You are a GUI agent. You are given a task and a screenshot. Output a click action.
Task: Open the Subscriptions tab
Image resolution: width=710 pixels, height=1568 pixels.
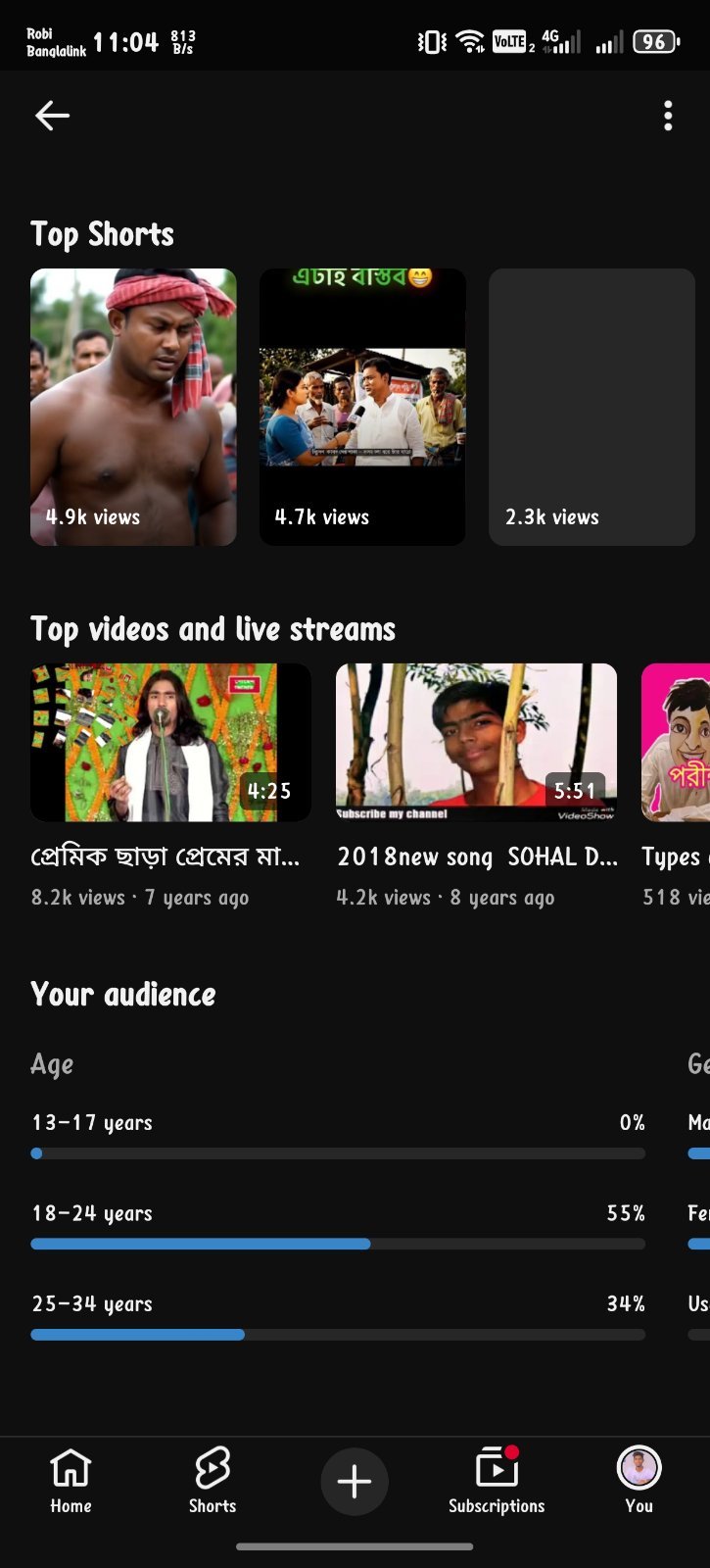[x=497, y=1481]
